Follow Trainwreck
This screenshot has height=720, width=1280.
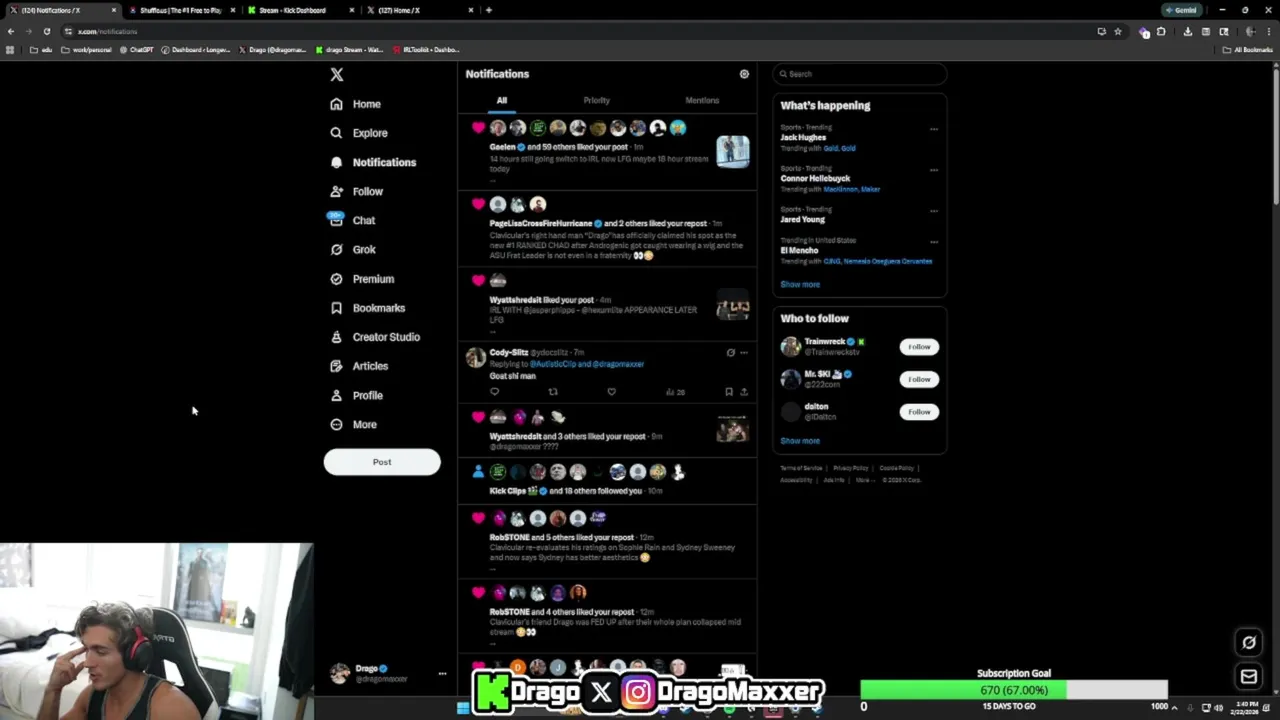[919, 347]
